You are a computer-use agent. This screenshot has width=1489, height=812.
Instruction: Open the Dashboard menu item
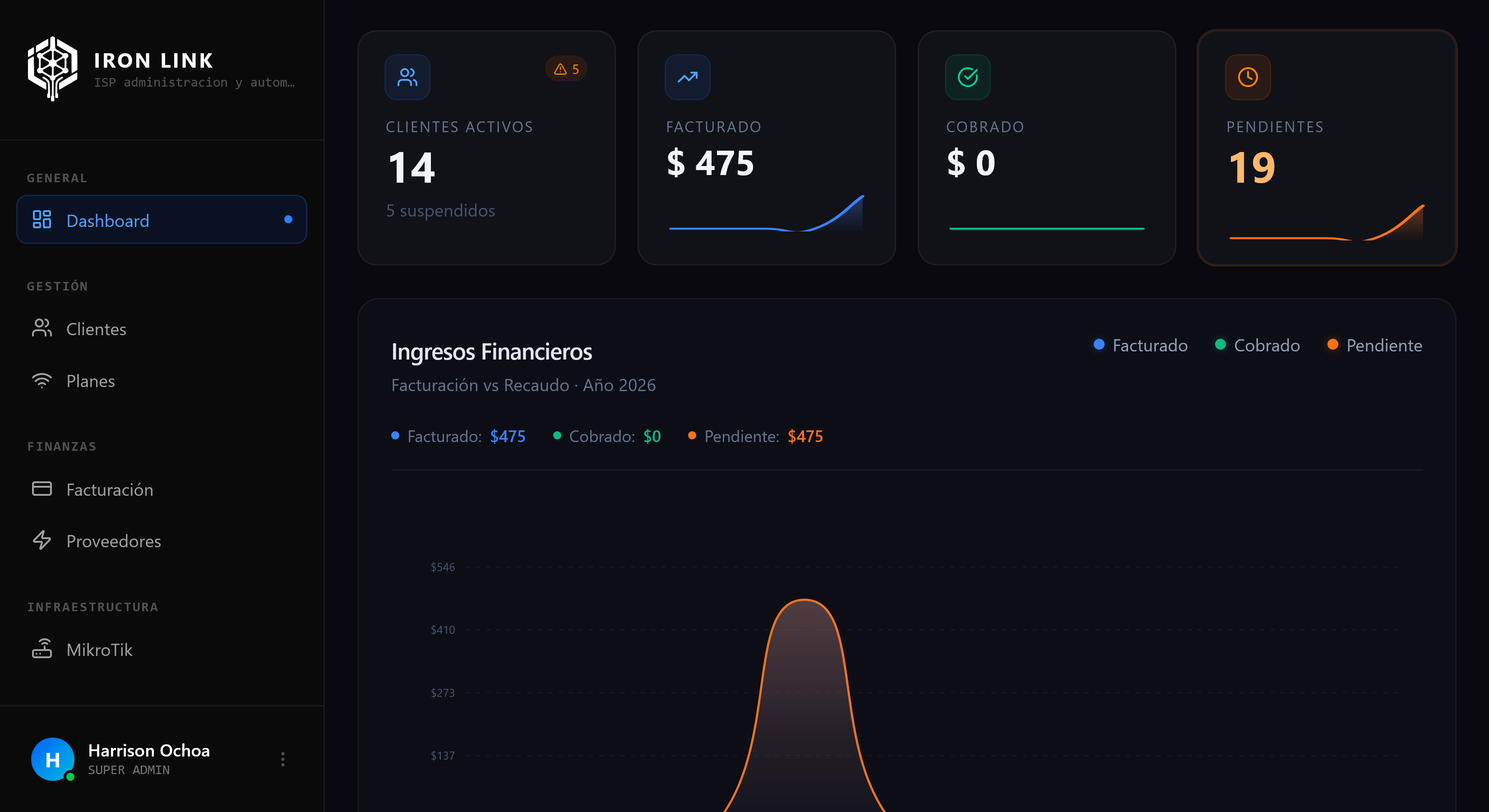(x=162, y=220)
